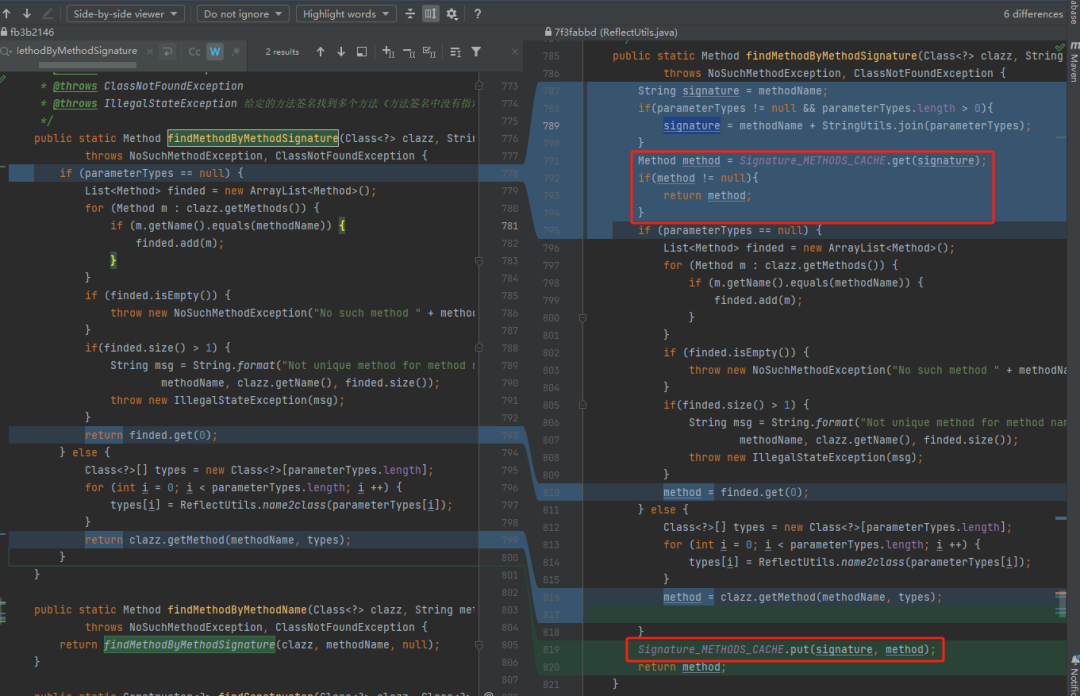Go to previous search occurrence
This screenshot has height=696, width=1080.
pos(320,52)
